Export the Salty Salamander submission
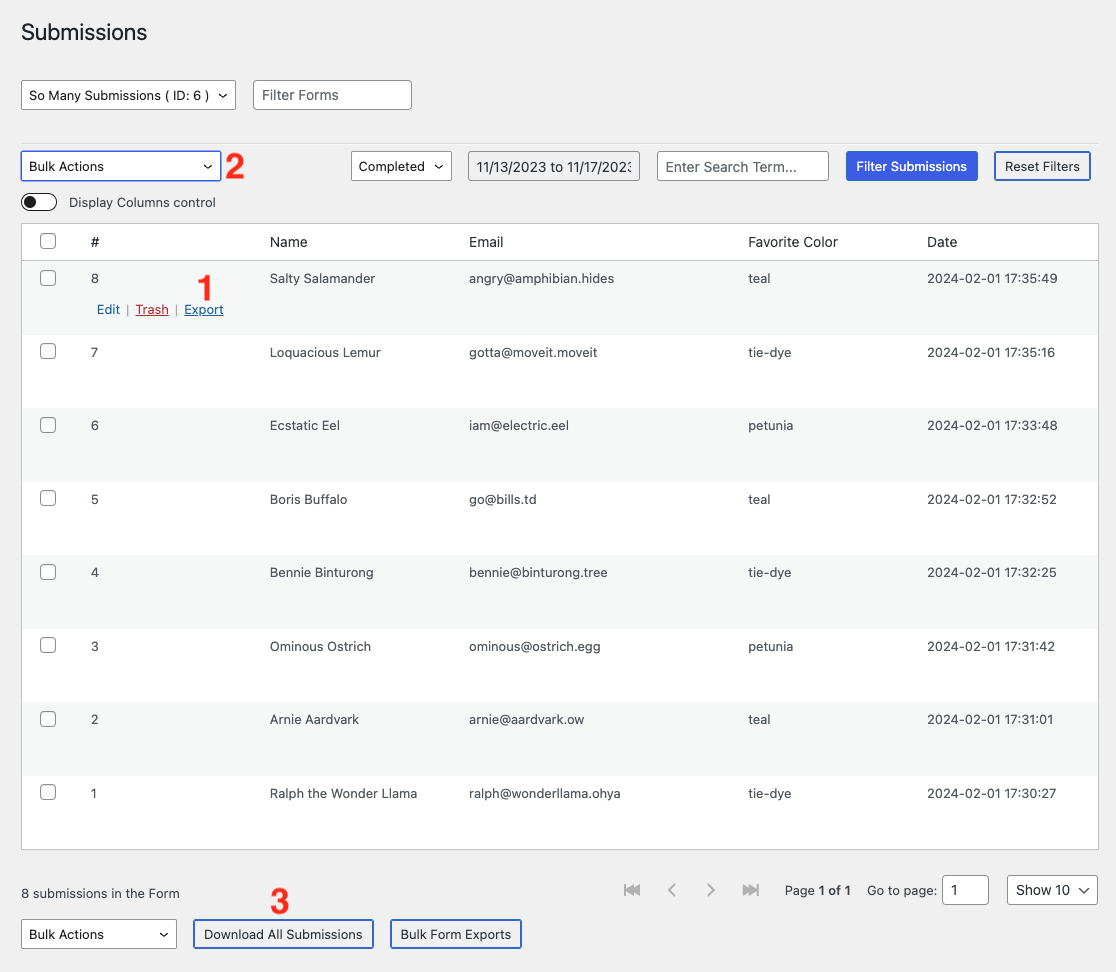 click(x=203, y=309)
